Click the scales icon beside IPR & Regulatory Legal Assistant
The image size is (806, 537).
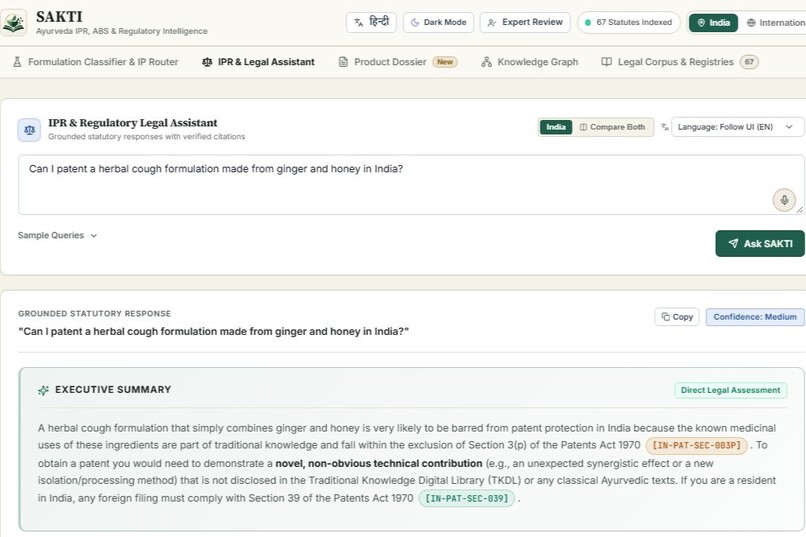tap(29, 129)
